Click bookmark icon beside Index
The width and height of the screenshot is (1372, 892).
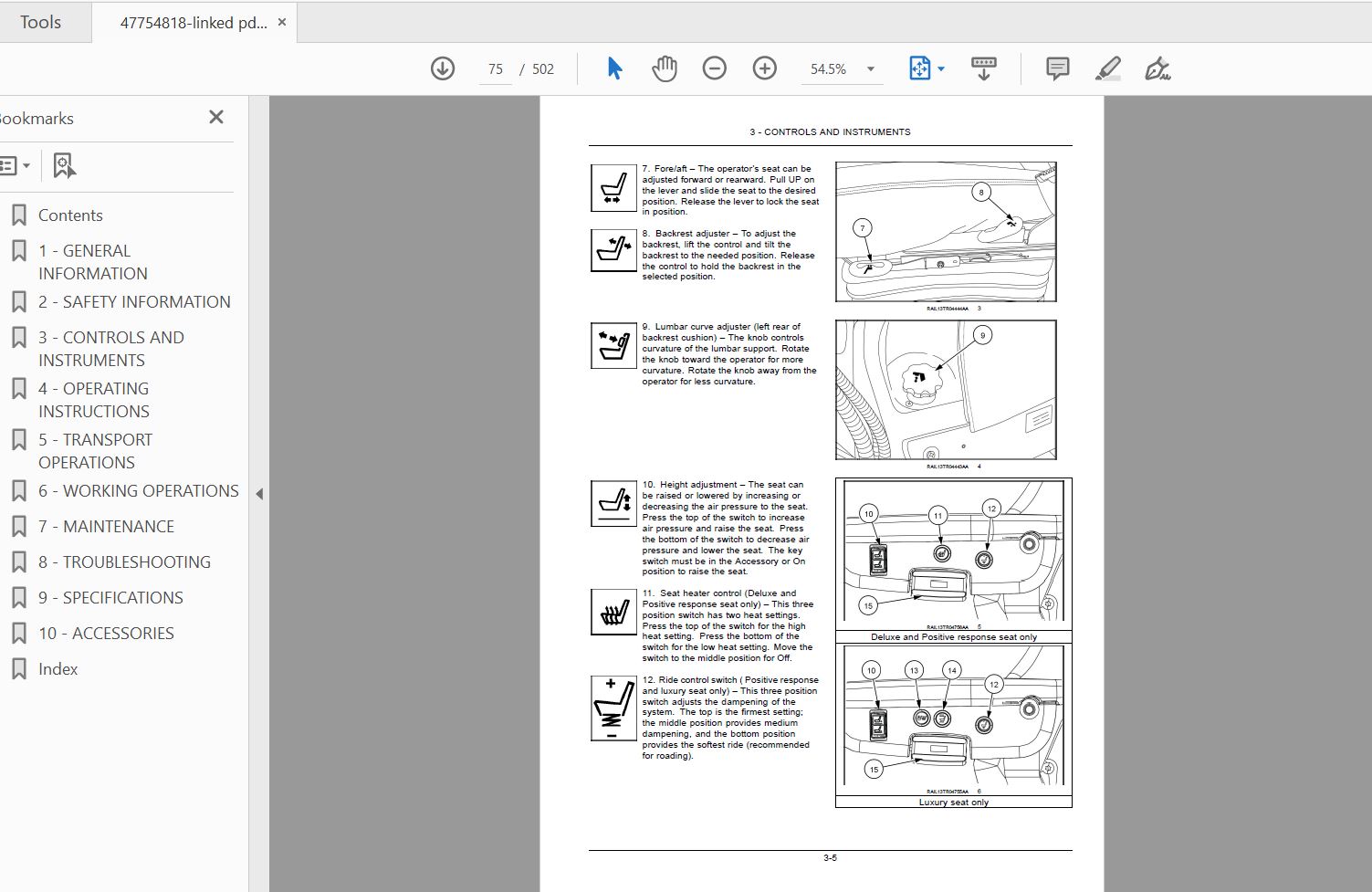coord(18,669)
